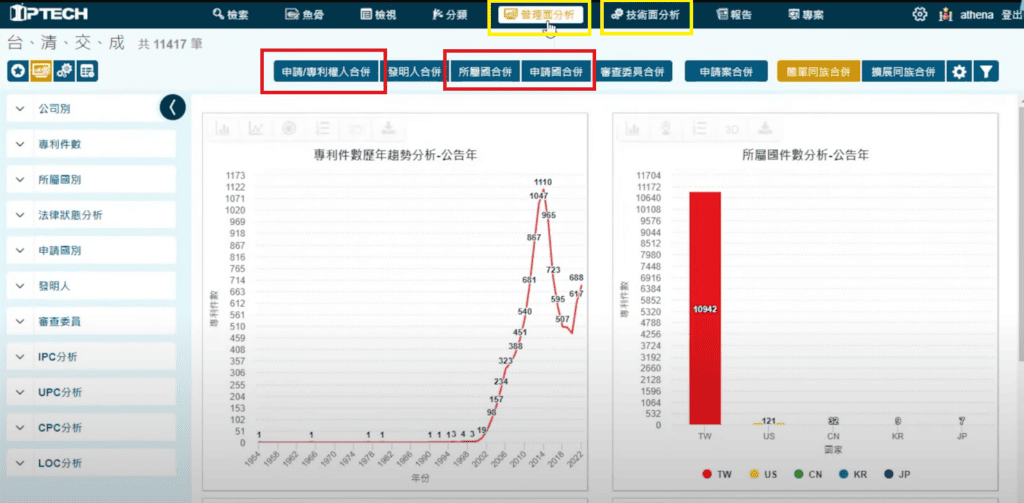Click the 申請案合併 button
This screenshot has width=1024, height=503.
(725, 72)
